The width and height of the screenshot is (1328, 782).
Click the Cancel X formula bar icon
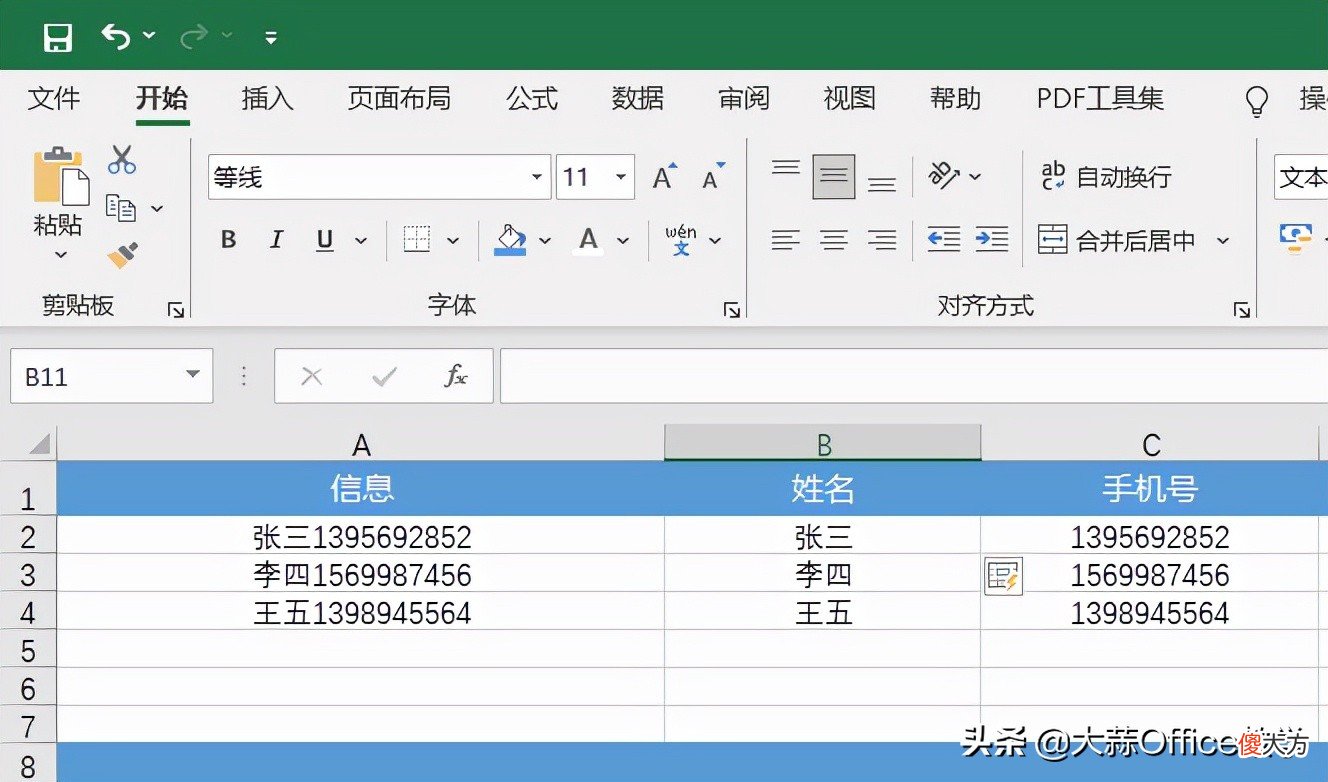coord(312,376)
